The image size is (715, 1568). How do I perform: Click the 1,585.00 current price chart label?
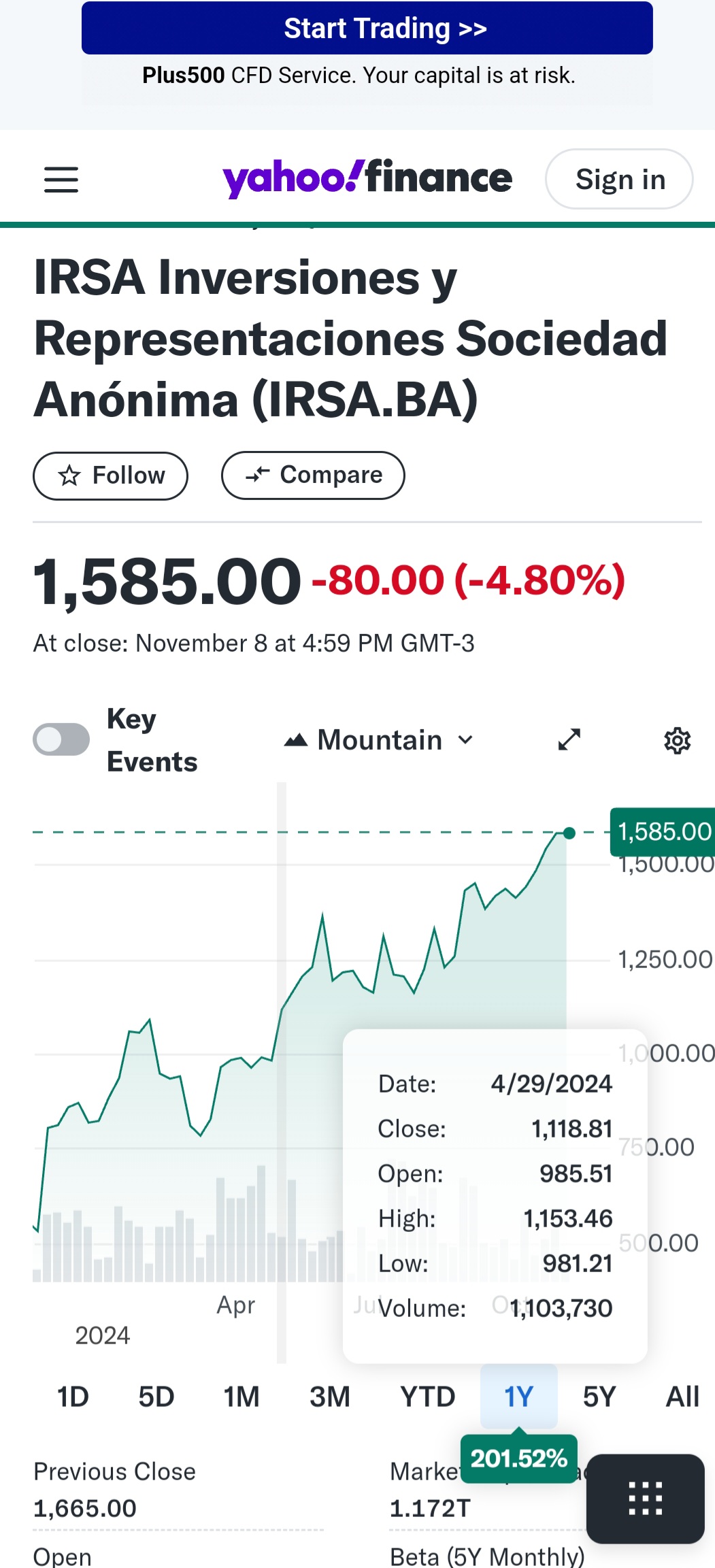tap(663, 832)
